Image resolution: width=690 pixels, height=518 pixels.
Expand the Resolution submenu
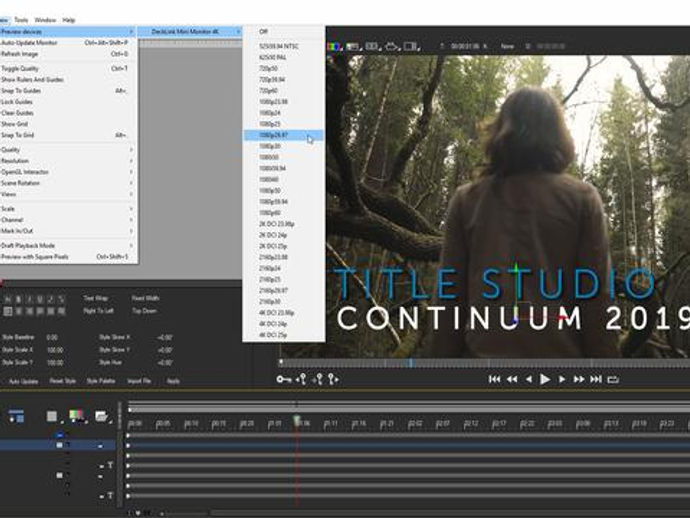[68, 161]
